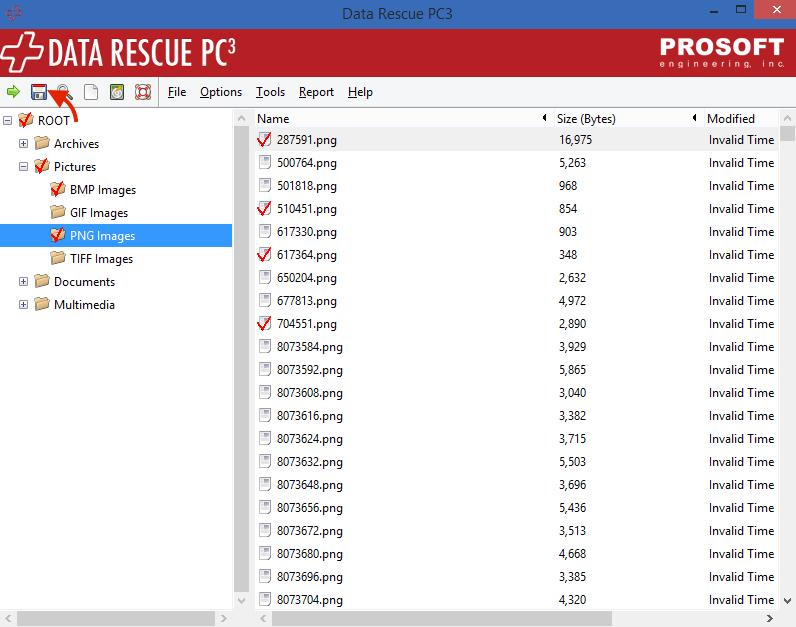Select the 8073704.png file row
796x627 pixels.
pos(516,600)
